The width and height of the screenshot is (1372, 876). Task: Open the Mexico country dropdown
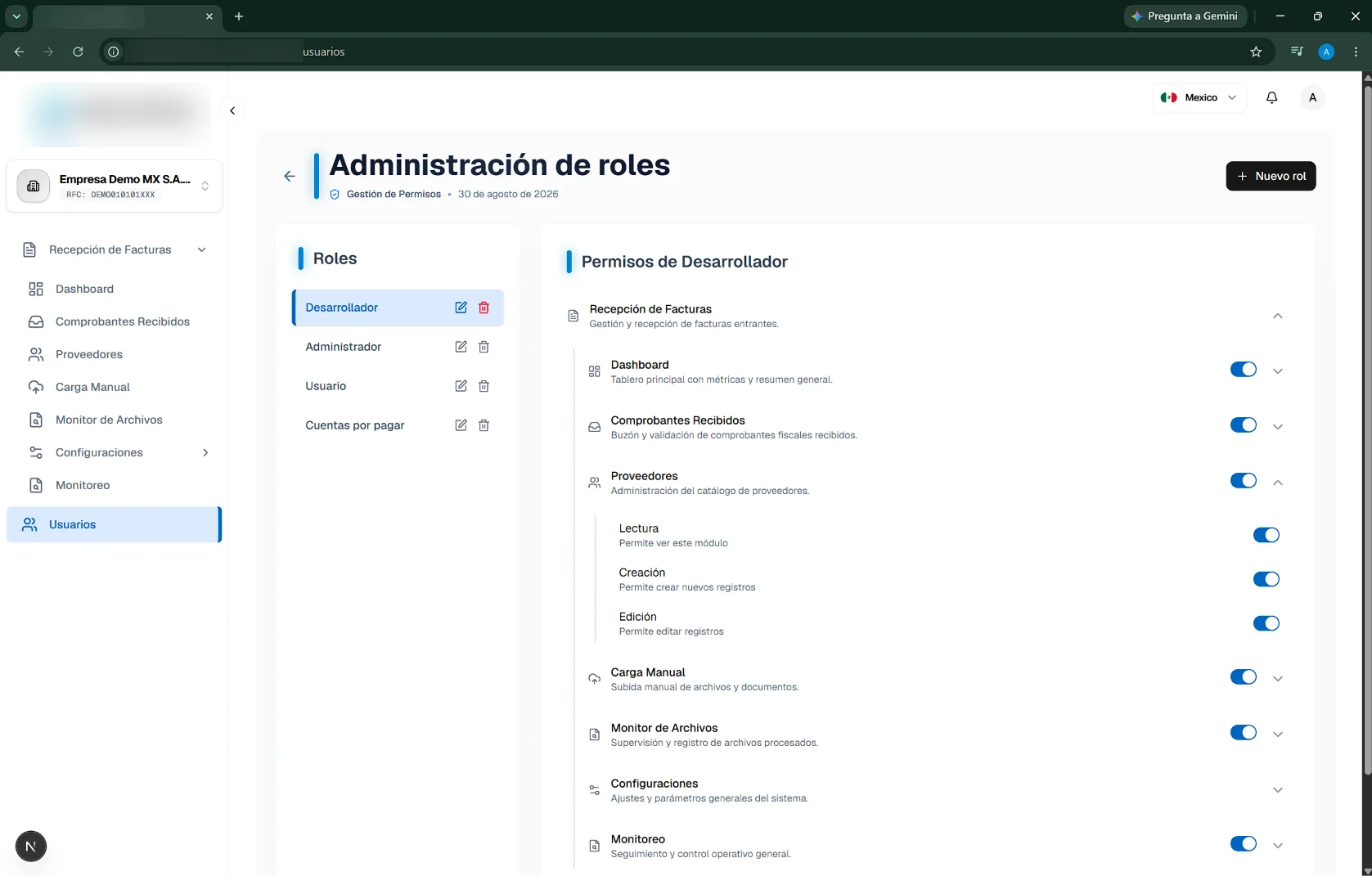[x=1199, y=97]
